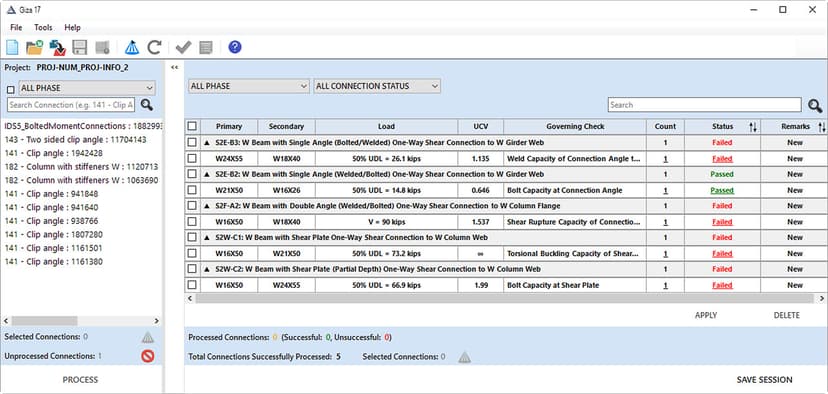This screenshot has width=828, height=394.
Task: Click the horizontal scrollbar below the table
Action: point(504,299)
